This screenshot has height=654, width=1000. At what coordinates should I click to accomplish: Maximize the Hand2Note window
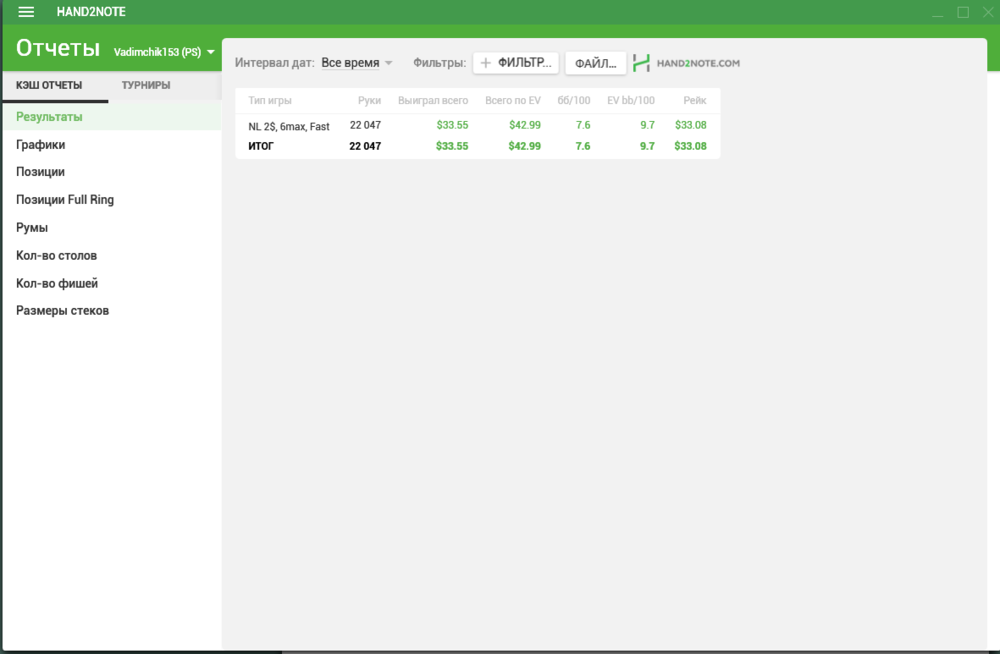[x=963, y=12]
